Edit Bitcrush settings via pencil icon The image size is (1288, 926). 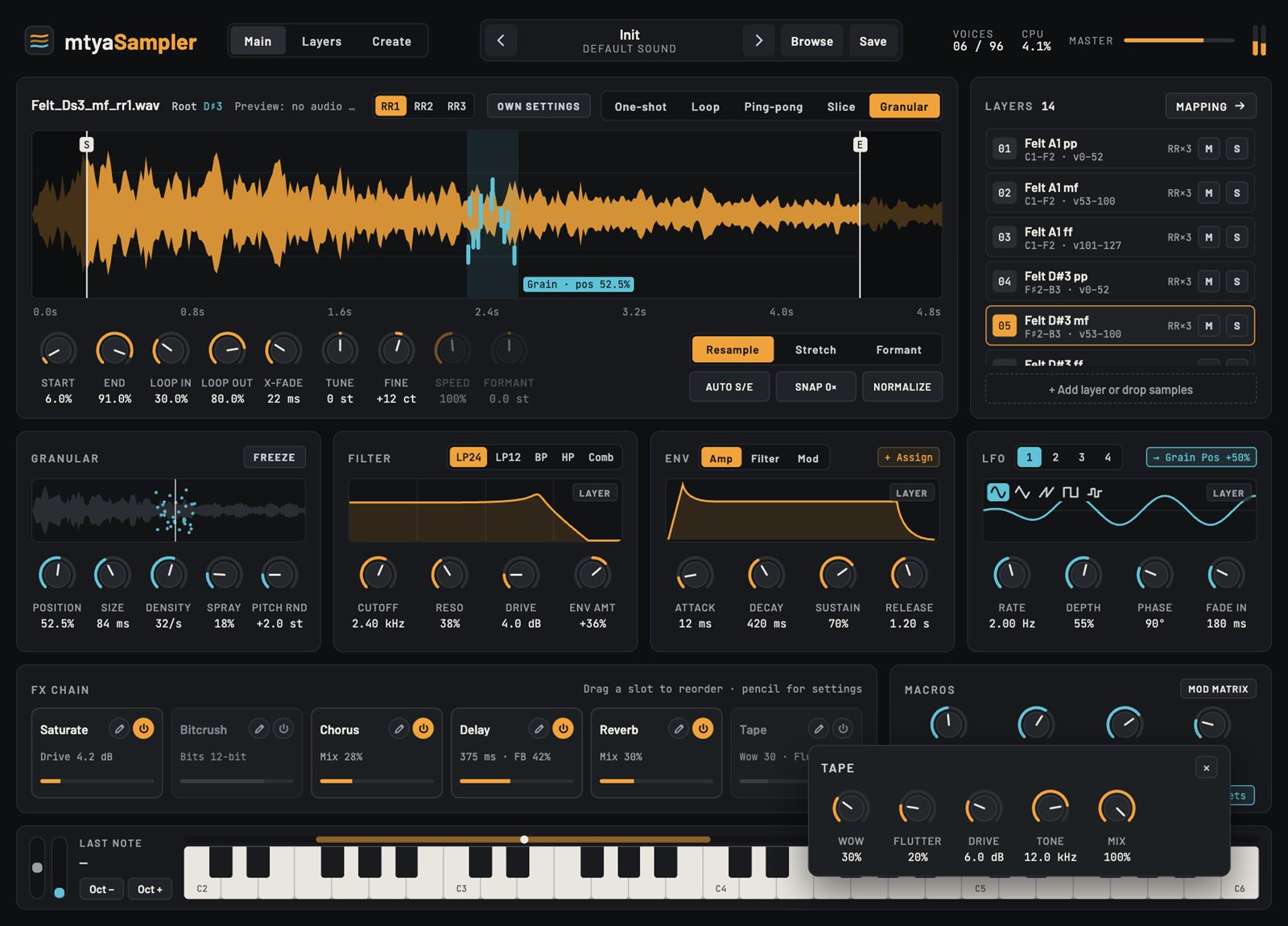(x=259, y=729)
